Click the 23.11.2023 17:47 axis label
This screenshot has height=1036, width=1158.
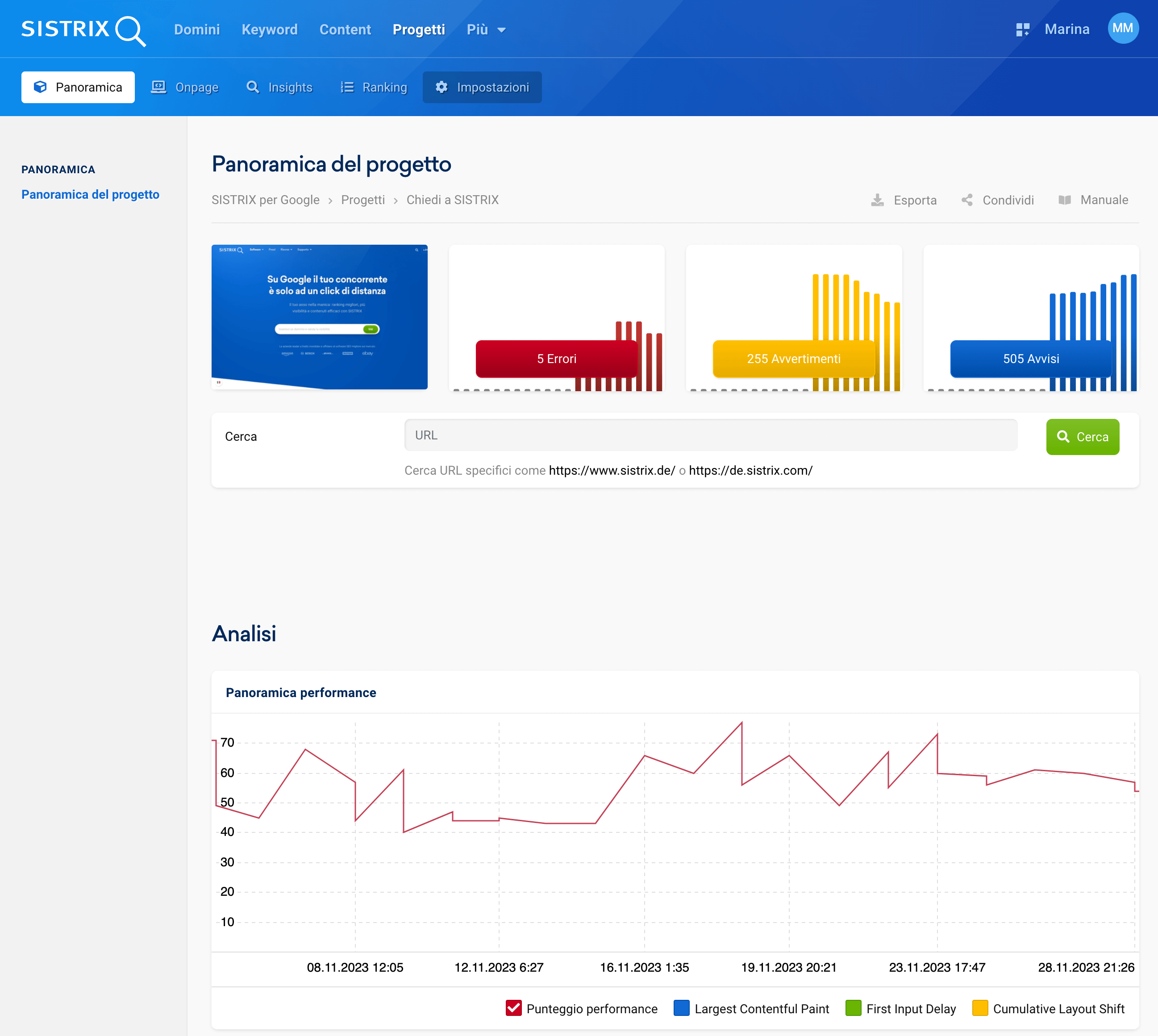click(937, 967)
